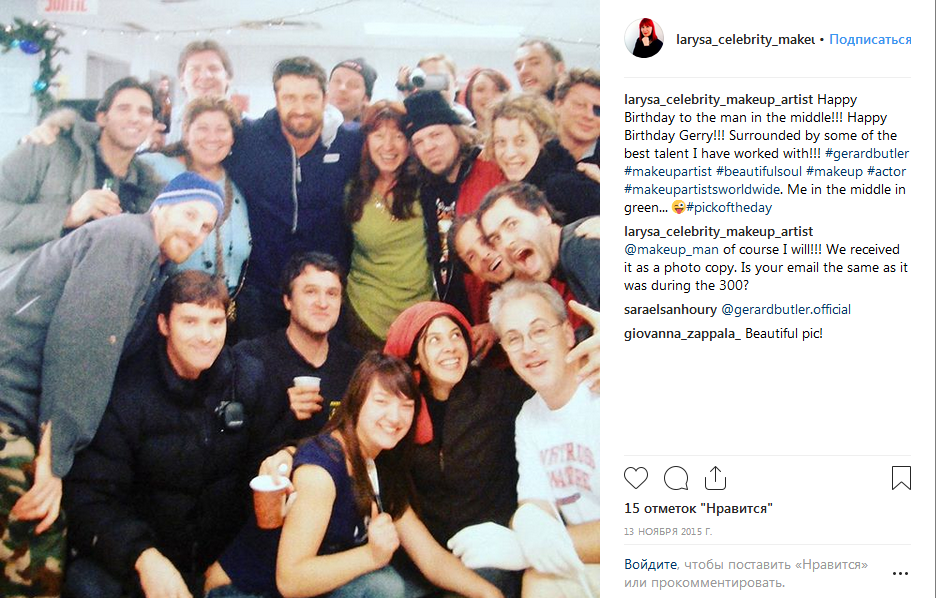This screenshot has width=936, height=598.
Task: Open comments via the speech bubble icon
Action: (x=676, y=478)
